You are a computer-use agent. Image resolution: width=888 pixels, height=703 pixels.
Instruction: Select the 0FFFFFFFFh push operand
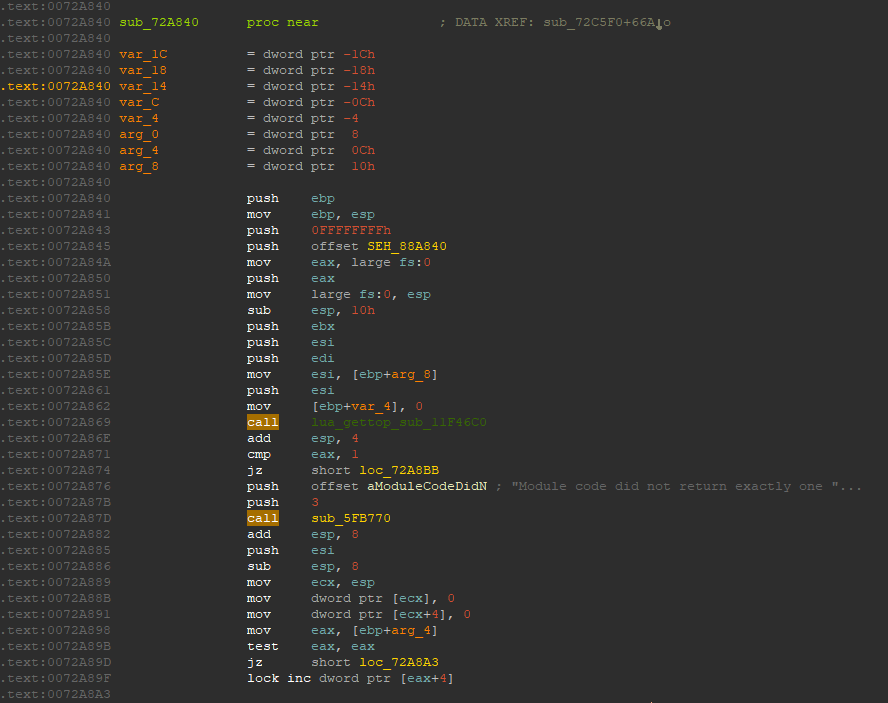(351, 231)
